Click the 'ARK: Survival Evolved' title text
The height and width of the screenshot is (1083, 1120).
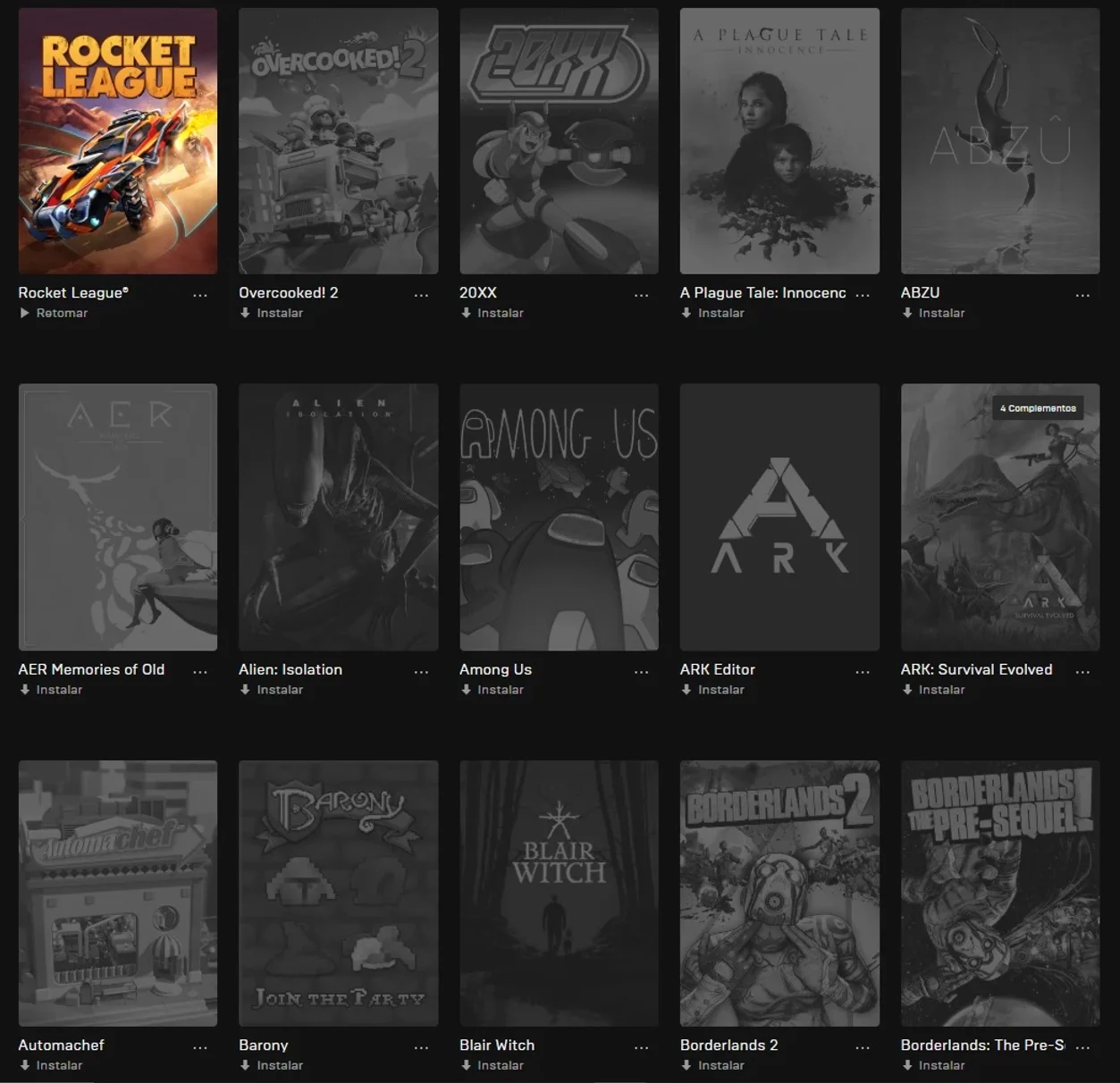click(977, 669)
